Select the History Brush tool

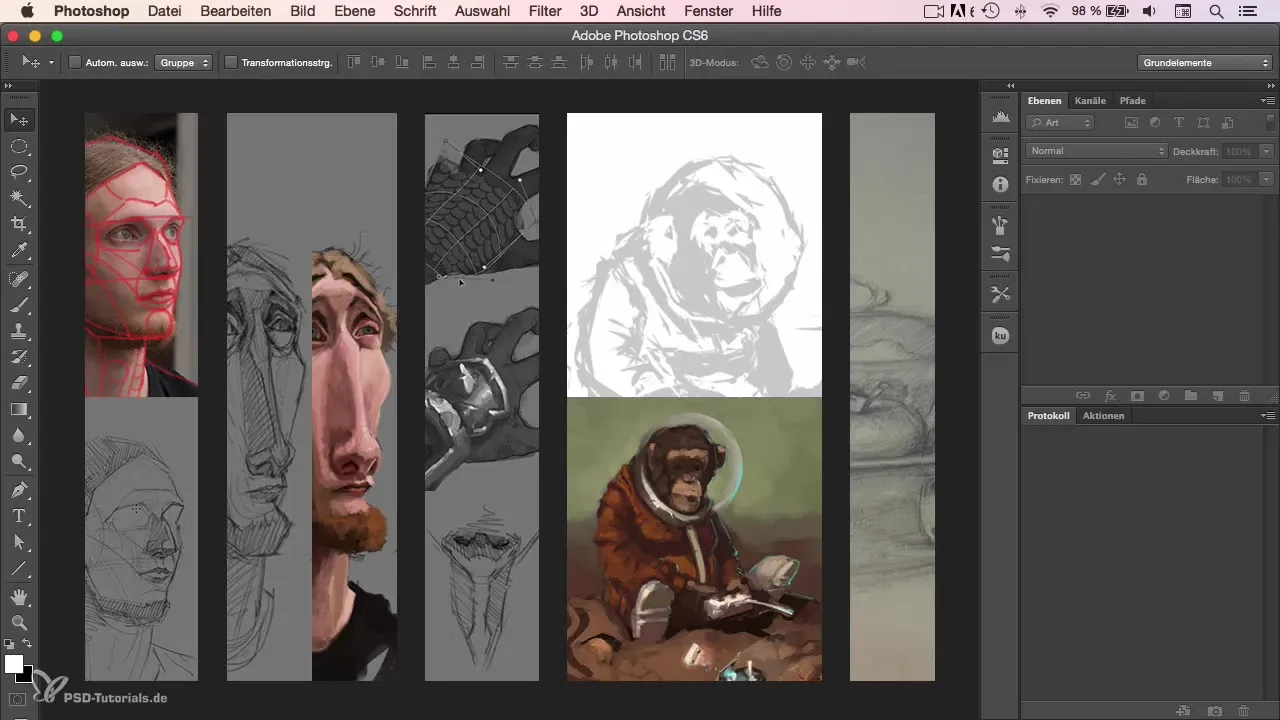(19, 357)
